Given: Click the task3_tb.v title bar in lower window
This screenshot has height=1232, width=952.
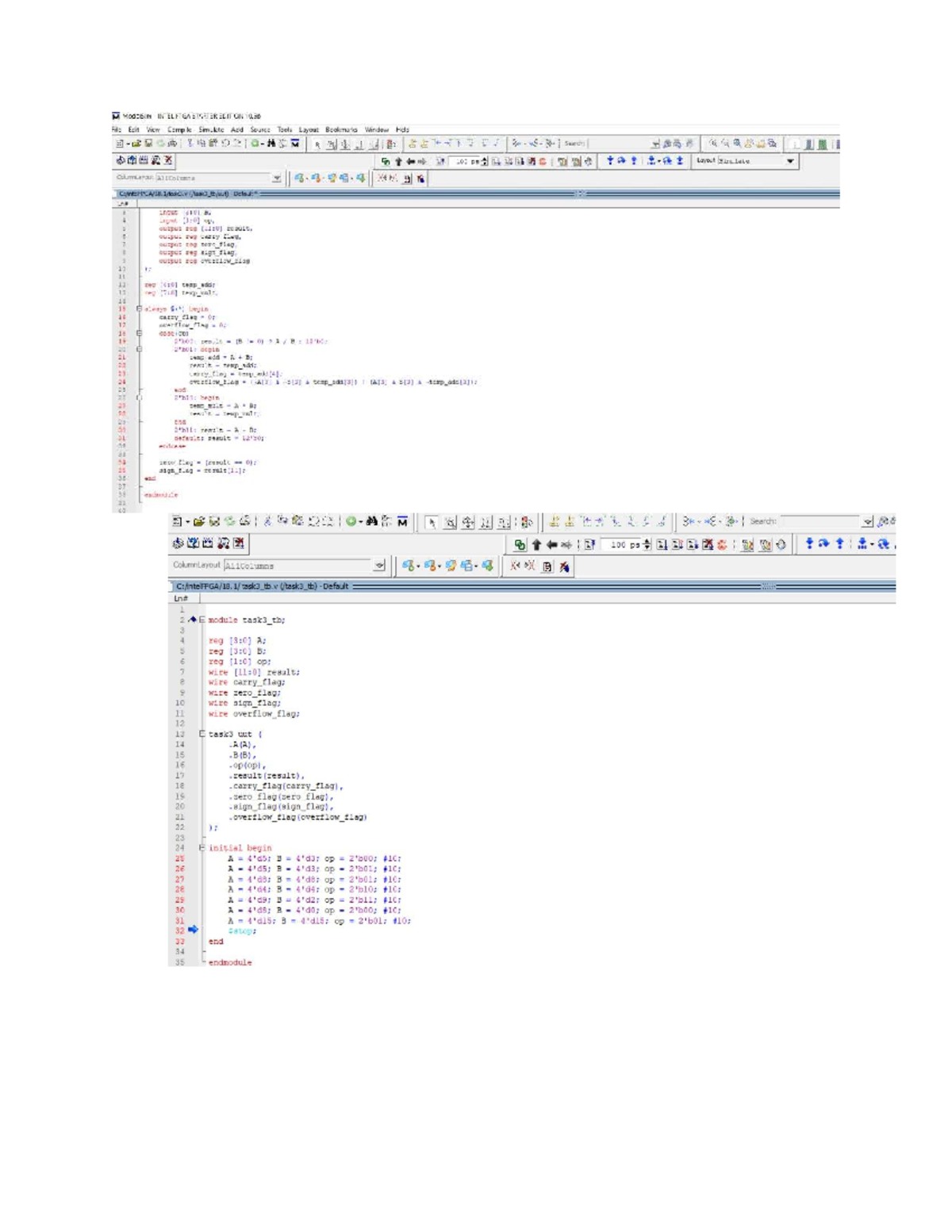Looking at the screenshot, I should [532, 585].
